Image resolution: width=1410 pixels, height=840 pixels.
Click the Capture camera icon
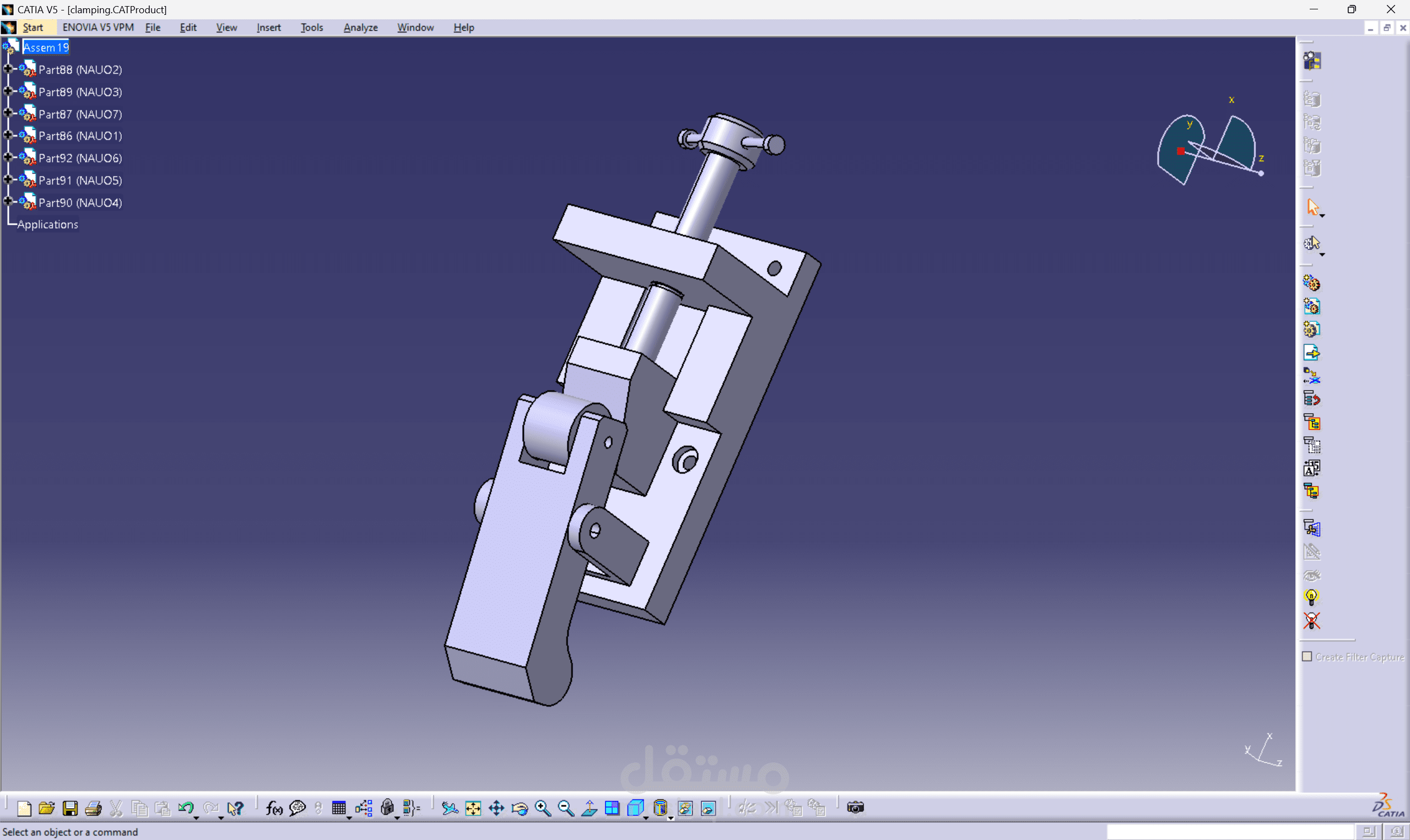coord(855,808)
